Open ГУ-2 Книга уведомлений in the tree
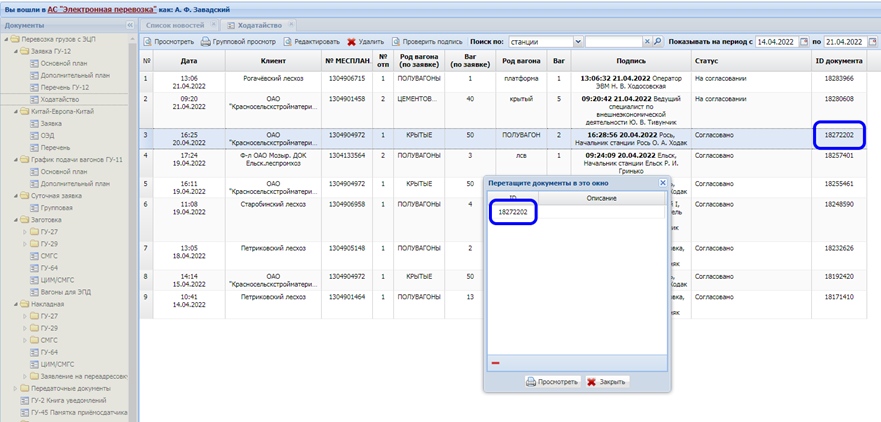Viewport: 881px width, 422px height. pyautogui.click(x=69, y=400)
